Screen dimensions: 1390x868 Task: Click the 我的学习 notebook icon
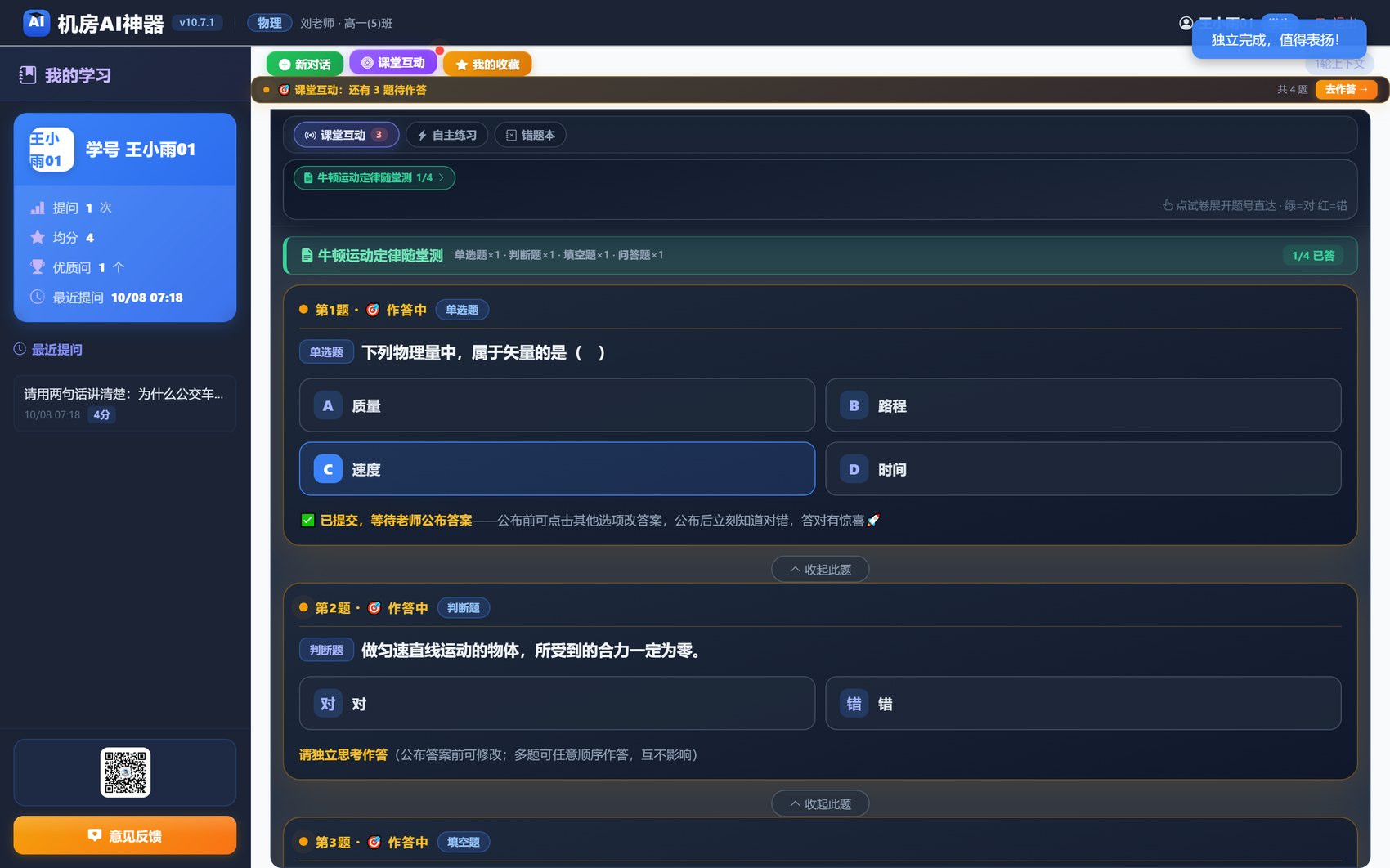click(28, 75)
